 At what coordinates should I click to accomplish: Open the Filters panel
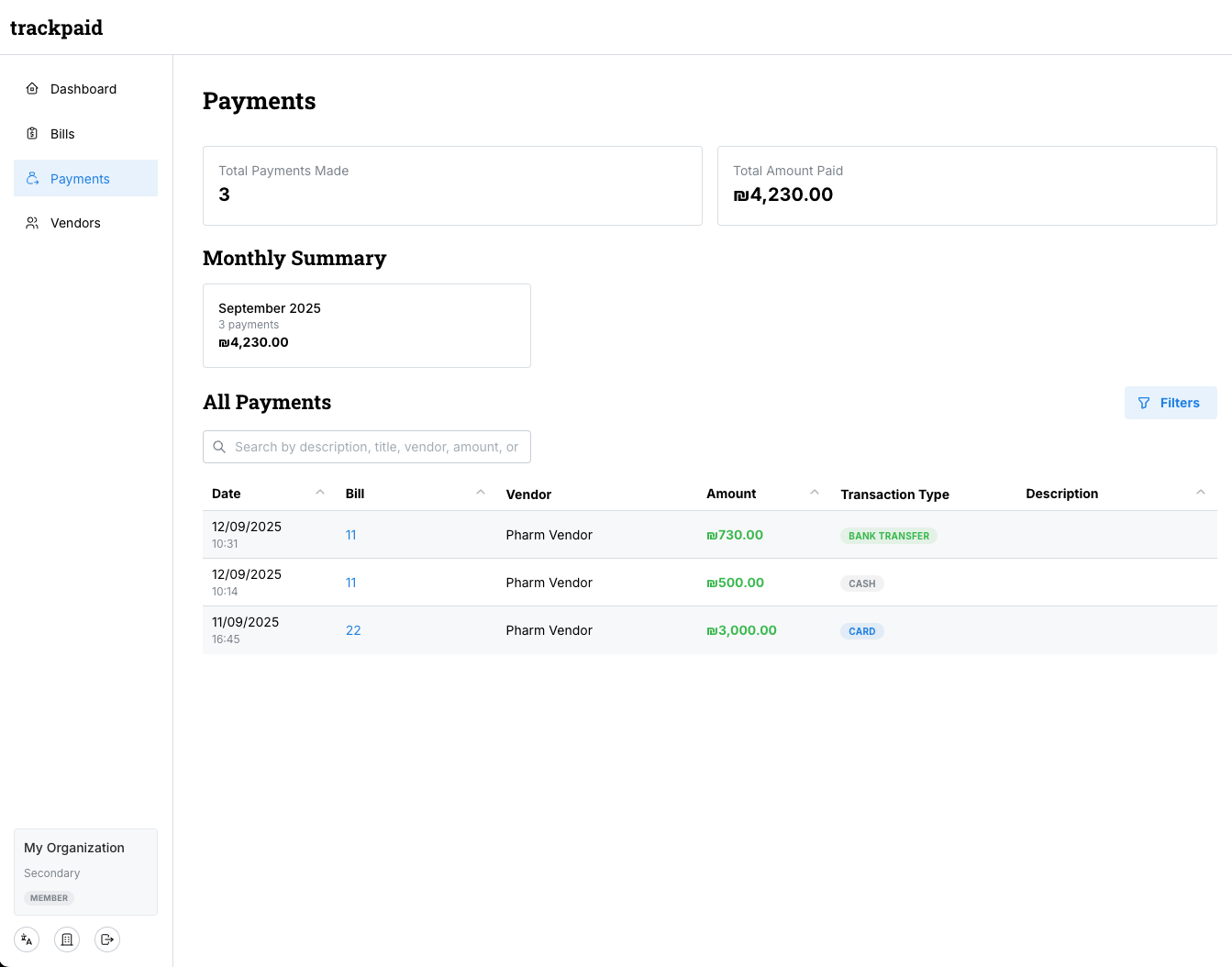pyautogui.click(x=1171, y=403)
